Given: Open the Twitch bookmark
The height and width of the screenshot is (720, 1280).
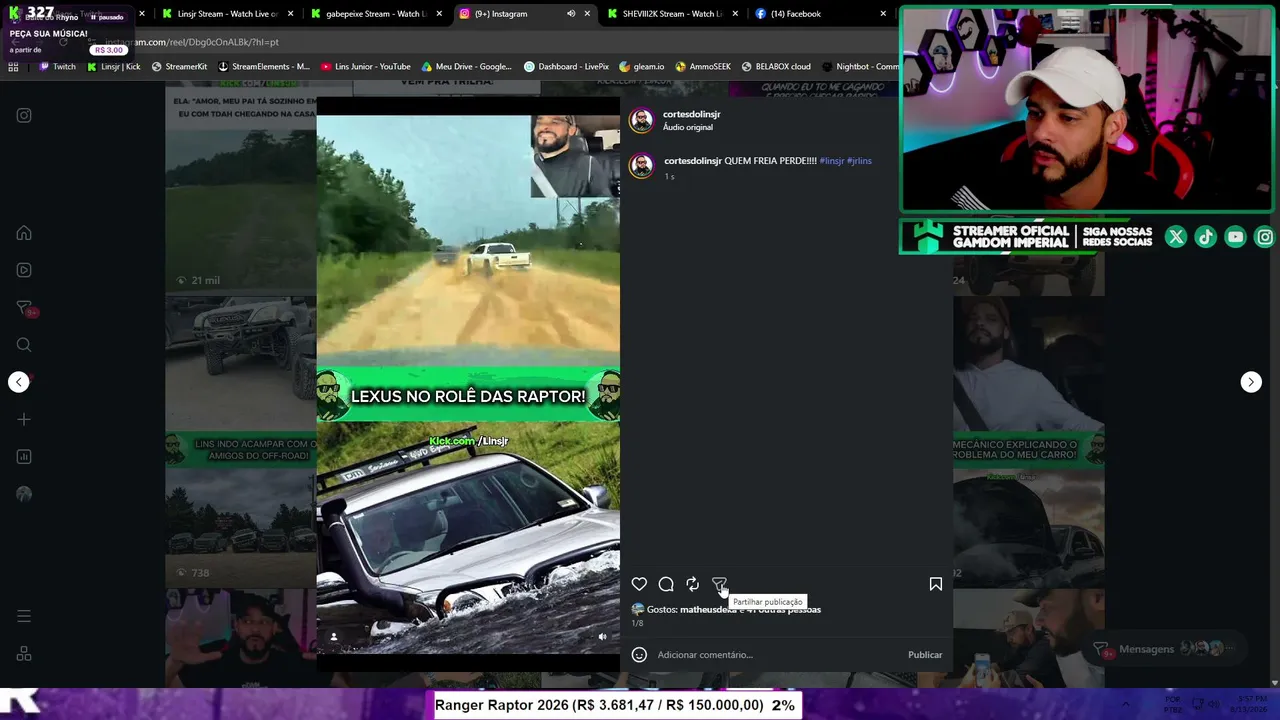Looking at the screenshot, I should (57, 67).
